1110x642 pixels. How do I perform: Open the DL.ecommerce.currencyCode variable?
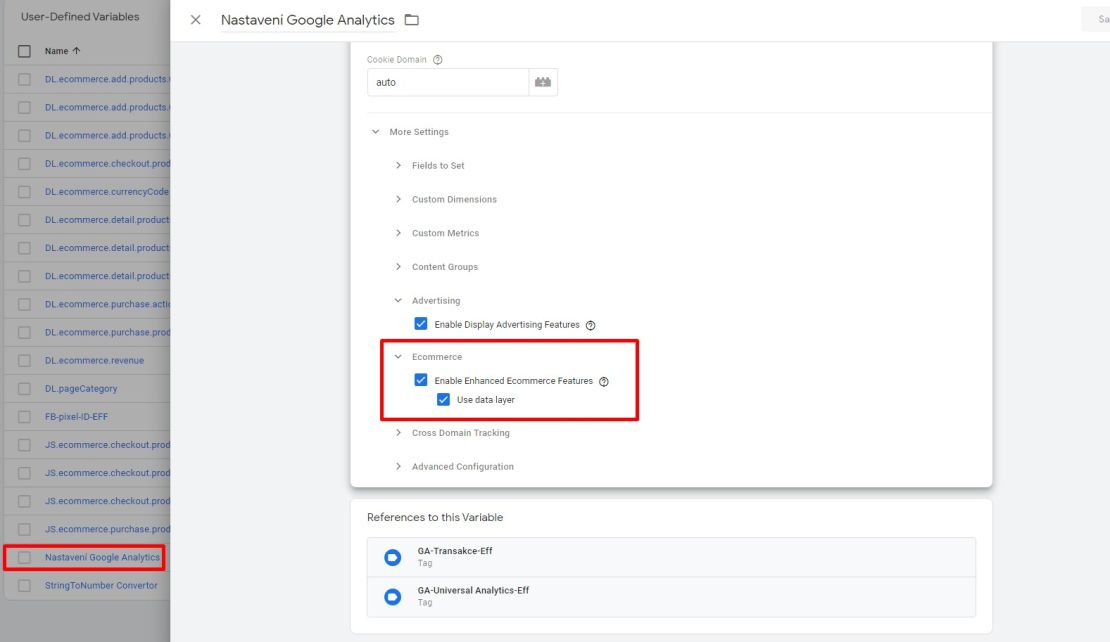pyautogui.click(x=107, y=192)
